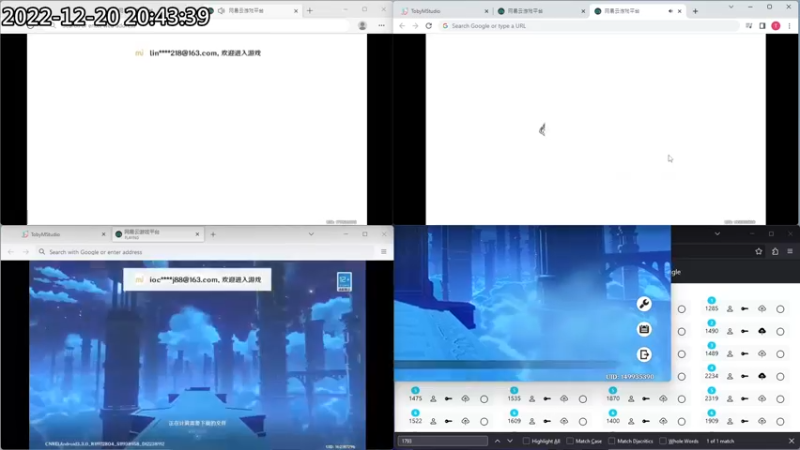This screenshot has width=800, height=450.
Task: Open extensions puzzle icon in dark browser toolbar
Action: click(x=775, y=251)
